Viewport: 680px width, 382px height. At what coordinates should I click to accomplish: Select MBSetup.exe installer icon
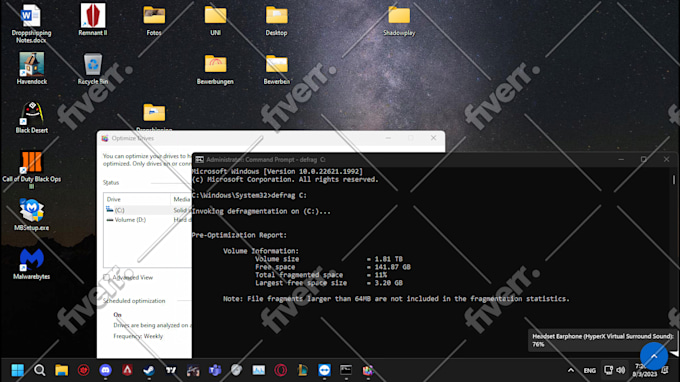32,215
